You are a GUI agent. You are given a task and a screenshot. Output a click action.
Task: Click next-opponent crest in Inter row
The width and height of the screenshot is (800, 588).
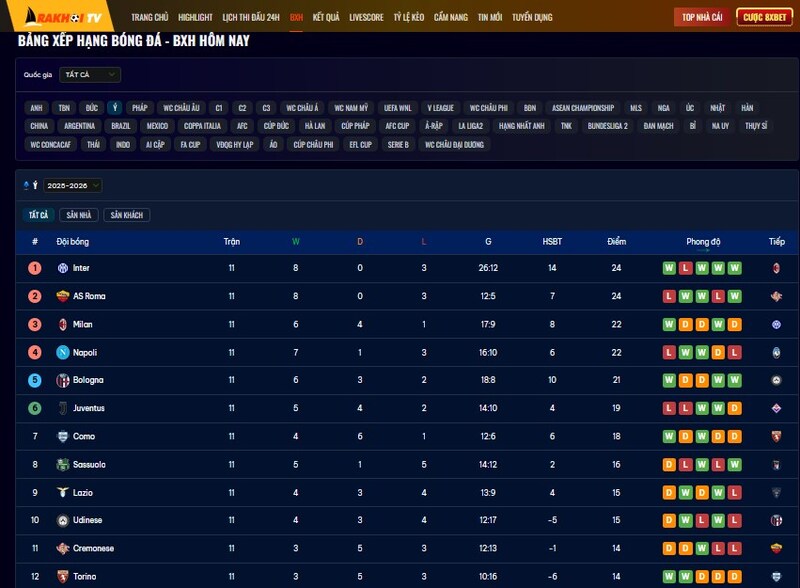(775, 268)
